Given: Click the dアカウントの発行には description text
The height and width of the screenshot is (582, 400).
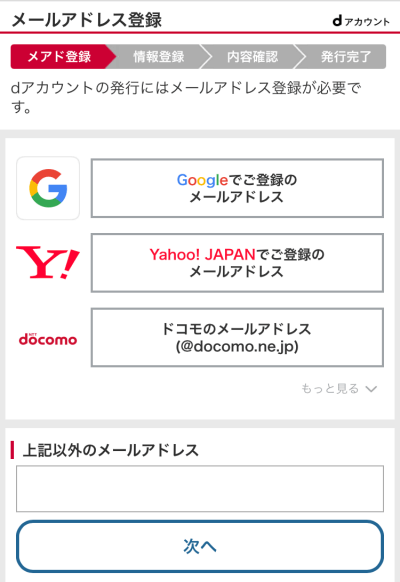Looking at the screenshot, I should pos(186,97).
